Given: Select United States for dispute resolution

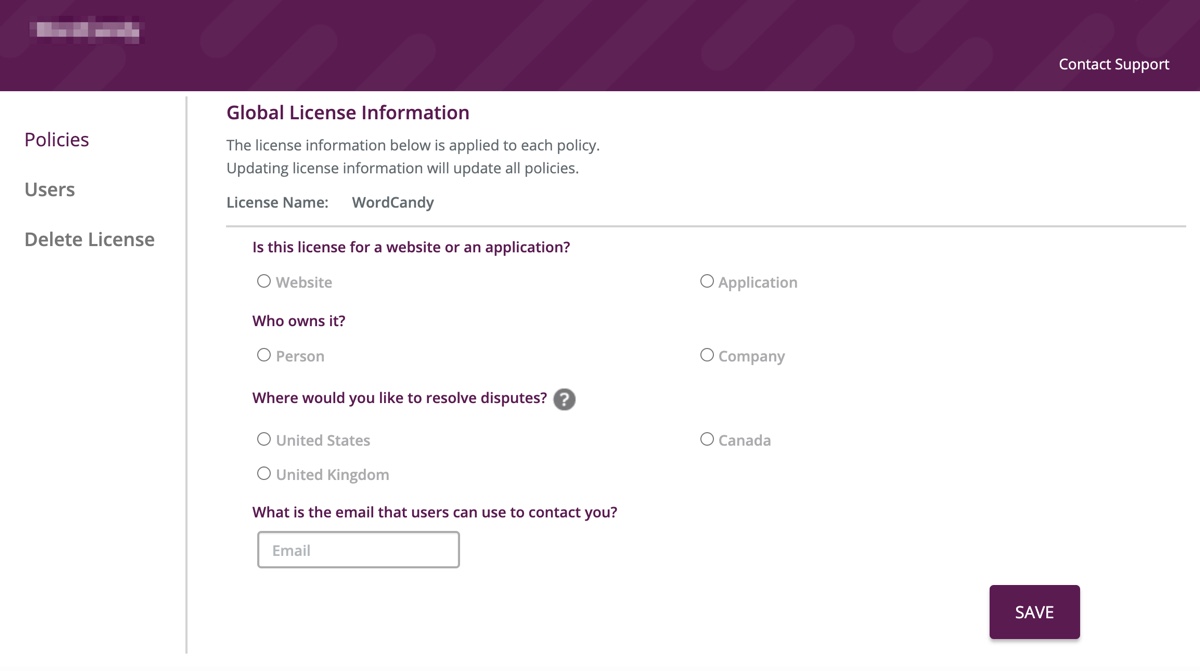Looking at the screenshot, I should pos(264,439).
